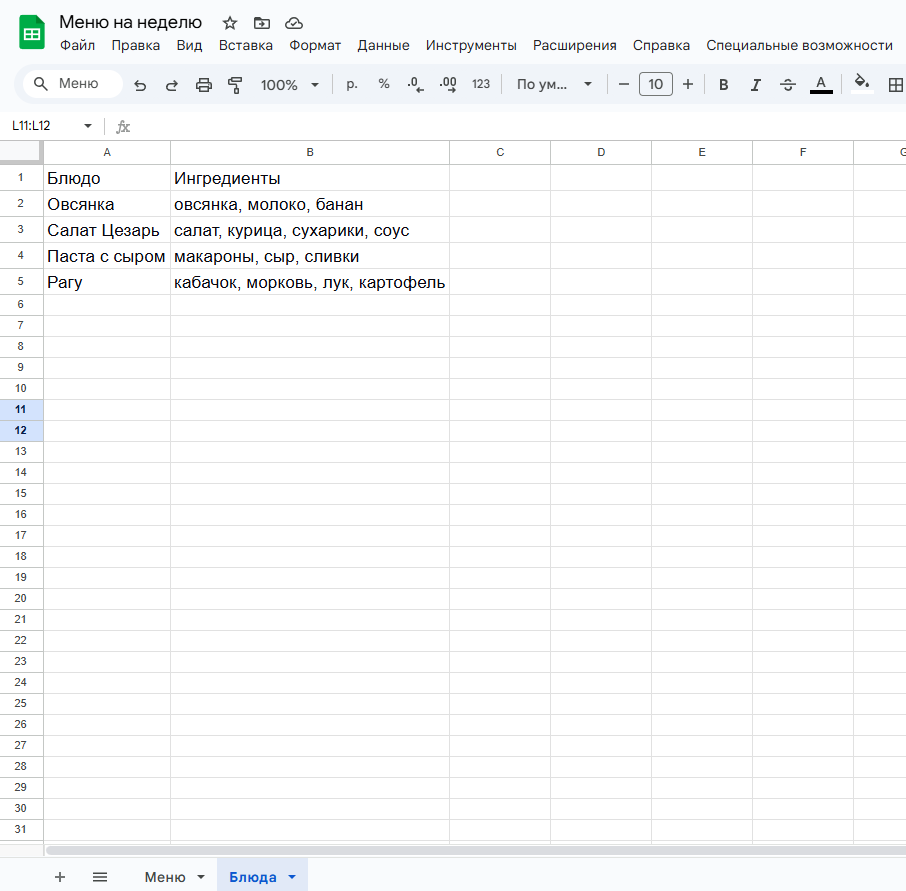906x891 pixels.
Task: Open the Справка menu
Action: coord(661,45)
